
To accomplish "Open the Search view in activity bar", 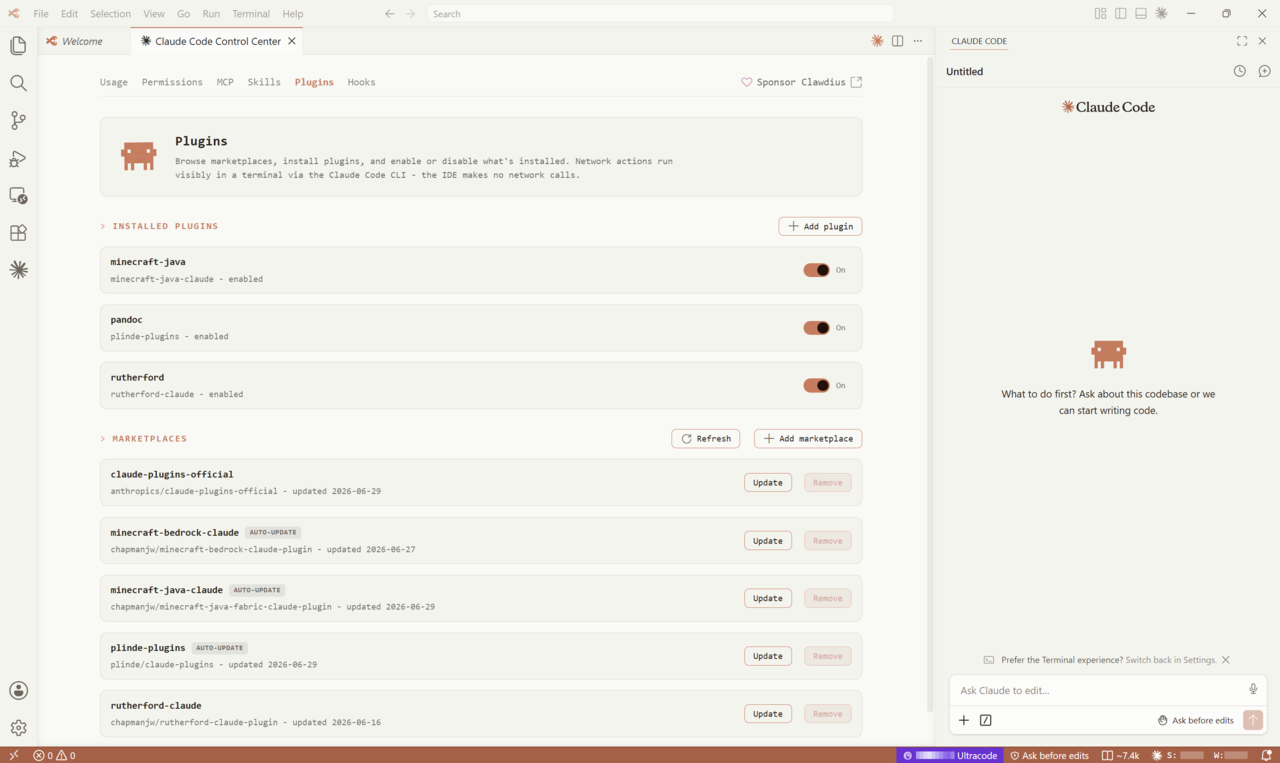I will click(x=18, y=83).
